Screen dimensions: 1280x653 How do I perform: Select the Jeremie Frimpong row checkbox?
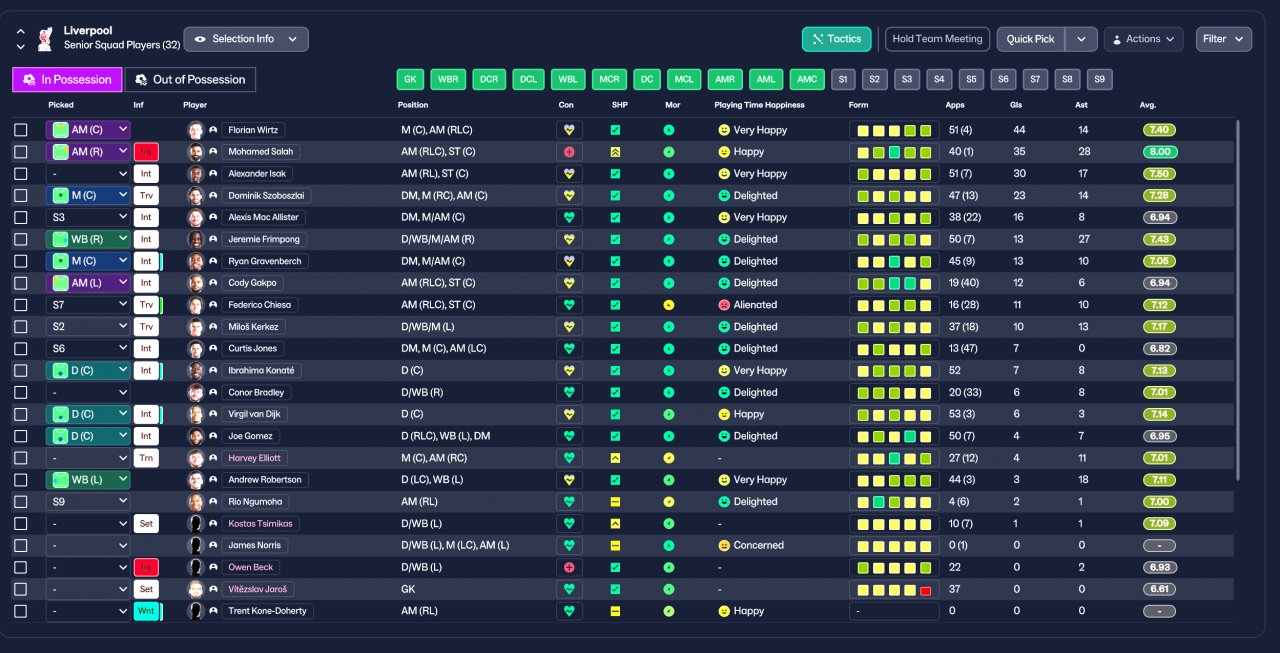point(21,239)
